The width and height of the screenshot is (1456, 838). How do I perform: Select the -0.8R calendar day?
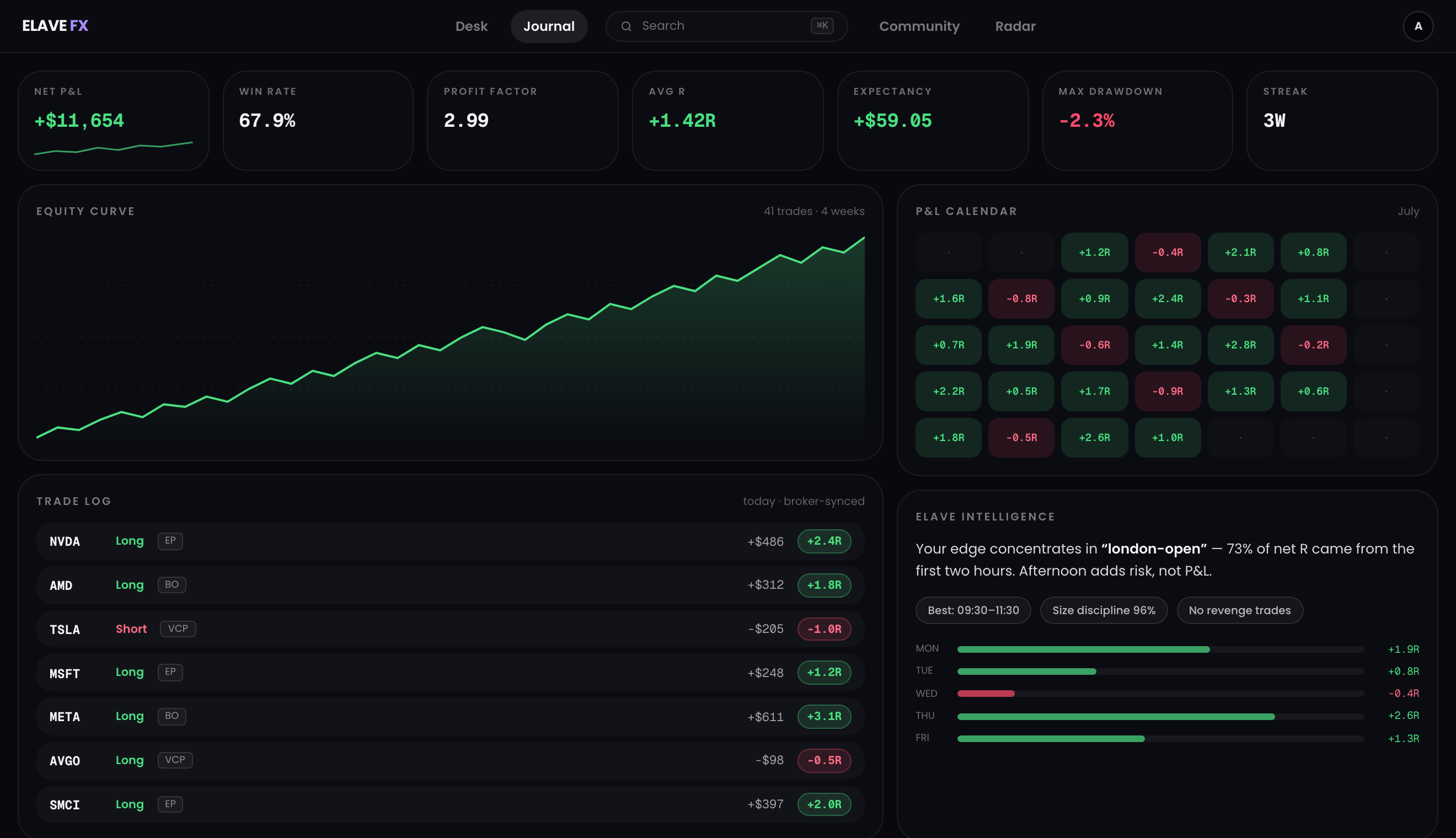coord(1021,299)
